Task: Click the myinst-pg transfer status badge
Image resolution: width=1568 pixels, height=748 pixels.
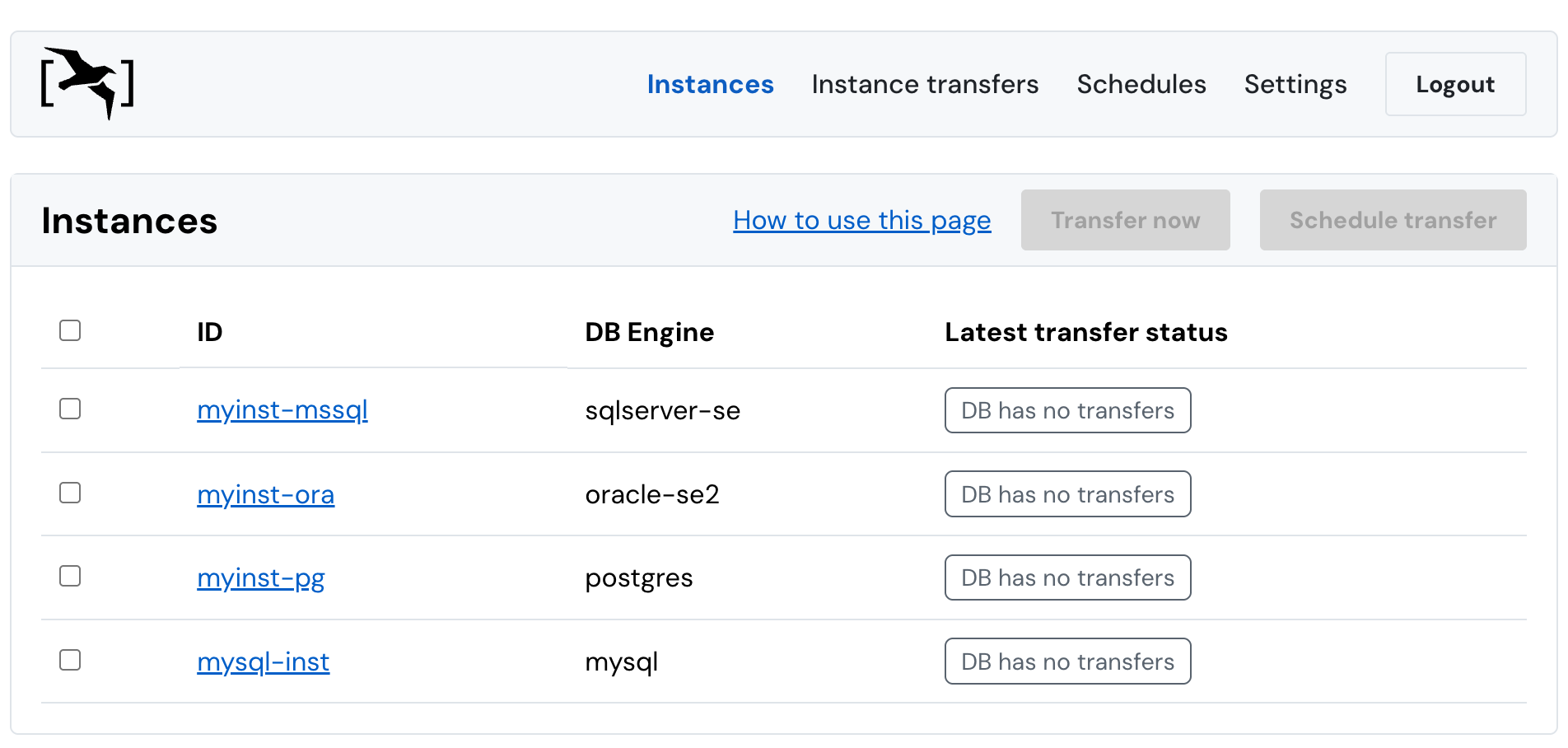Action: (1067, 577)
